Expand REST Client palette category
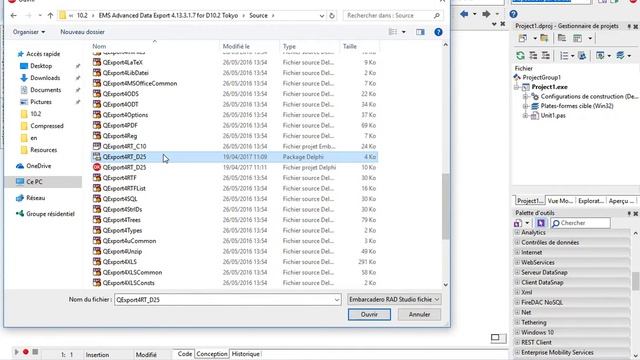 pos(517,342)
